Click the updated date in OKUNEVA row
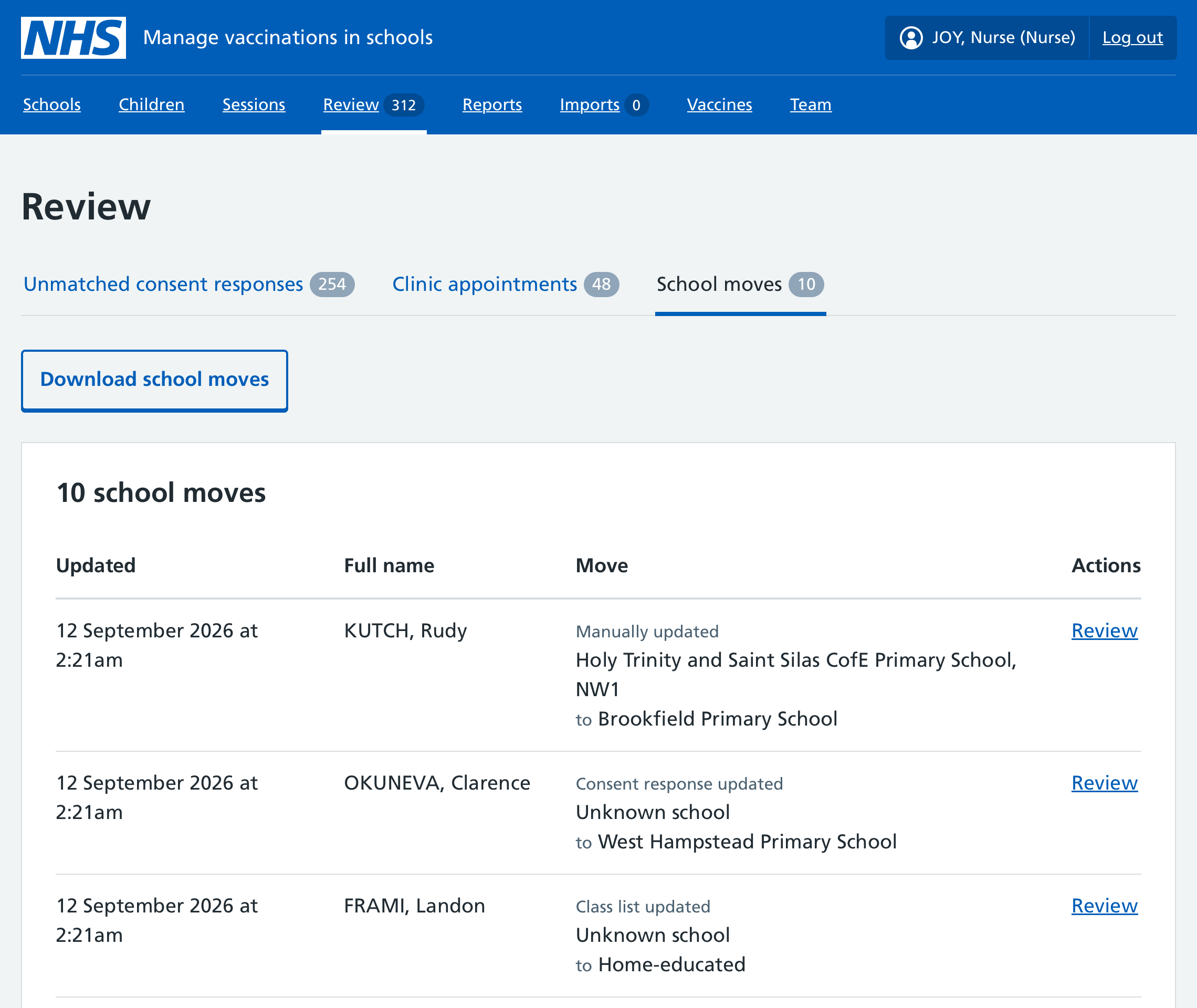This screenshot has height=1008, width=1197. tap(156, 797)
